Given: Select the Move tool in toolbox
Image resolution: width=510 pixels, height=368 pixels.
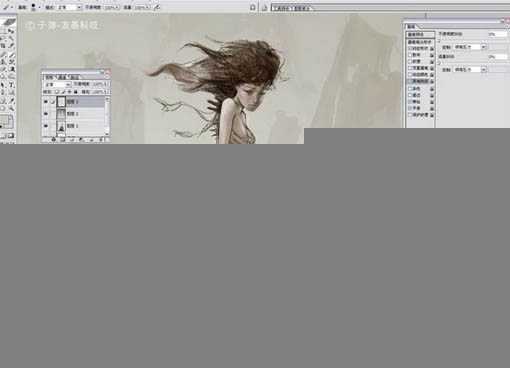Looking at the screenshot, I should [x=12, y=31].
